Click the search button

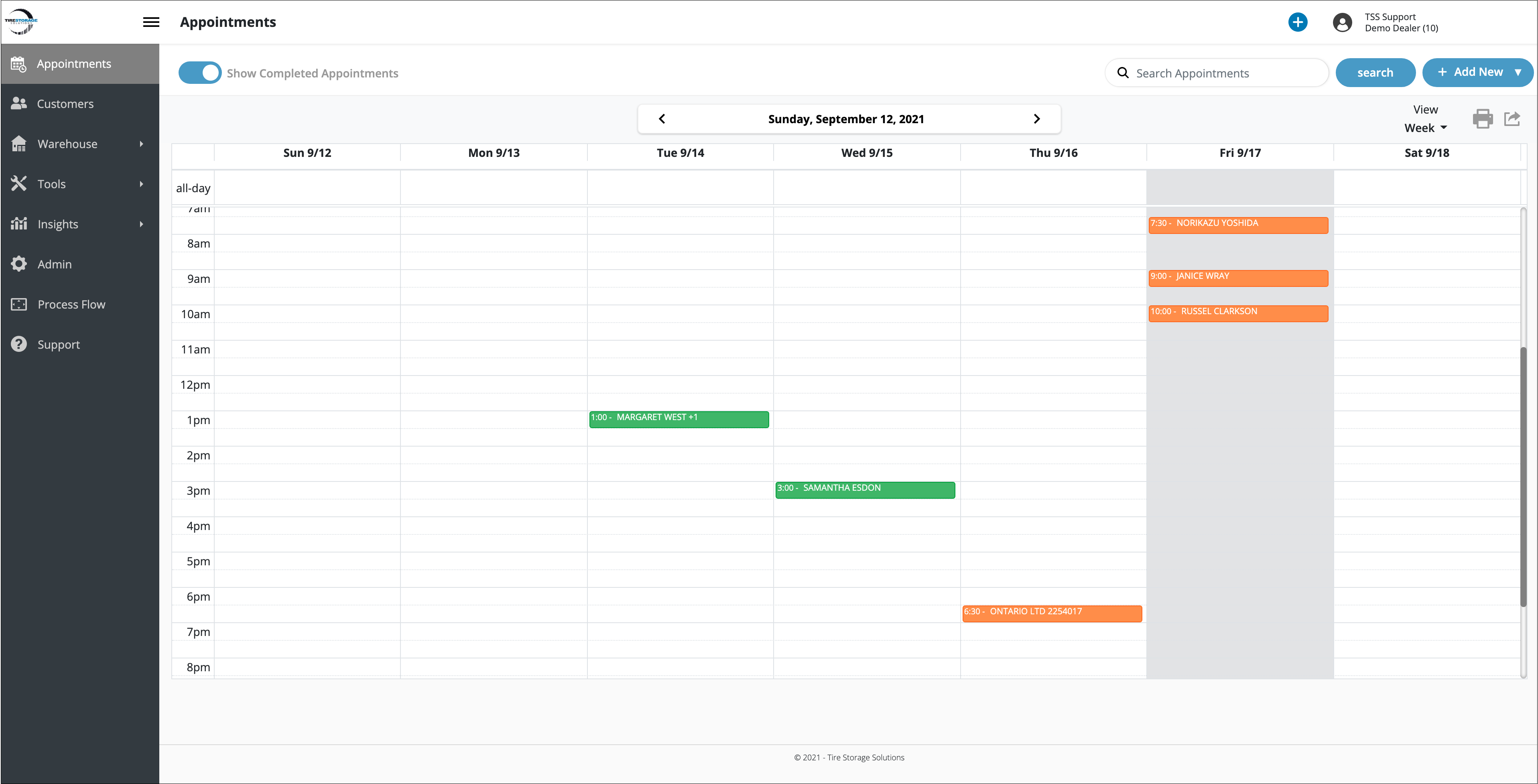1374,73
